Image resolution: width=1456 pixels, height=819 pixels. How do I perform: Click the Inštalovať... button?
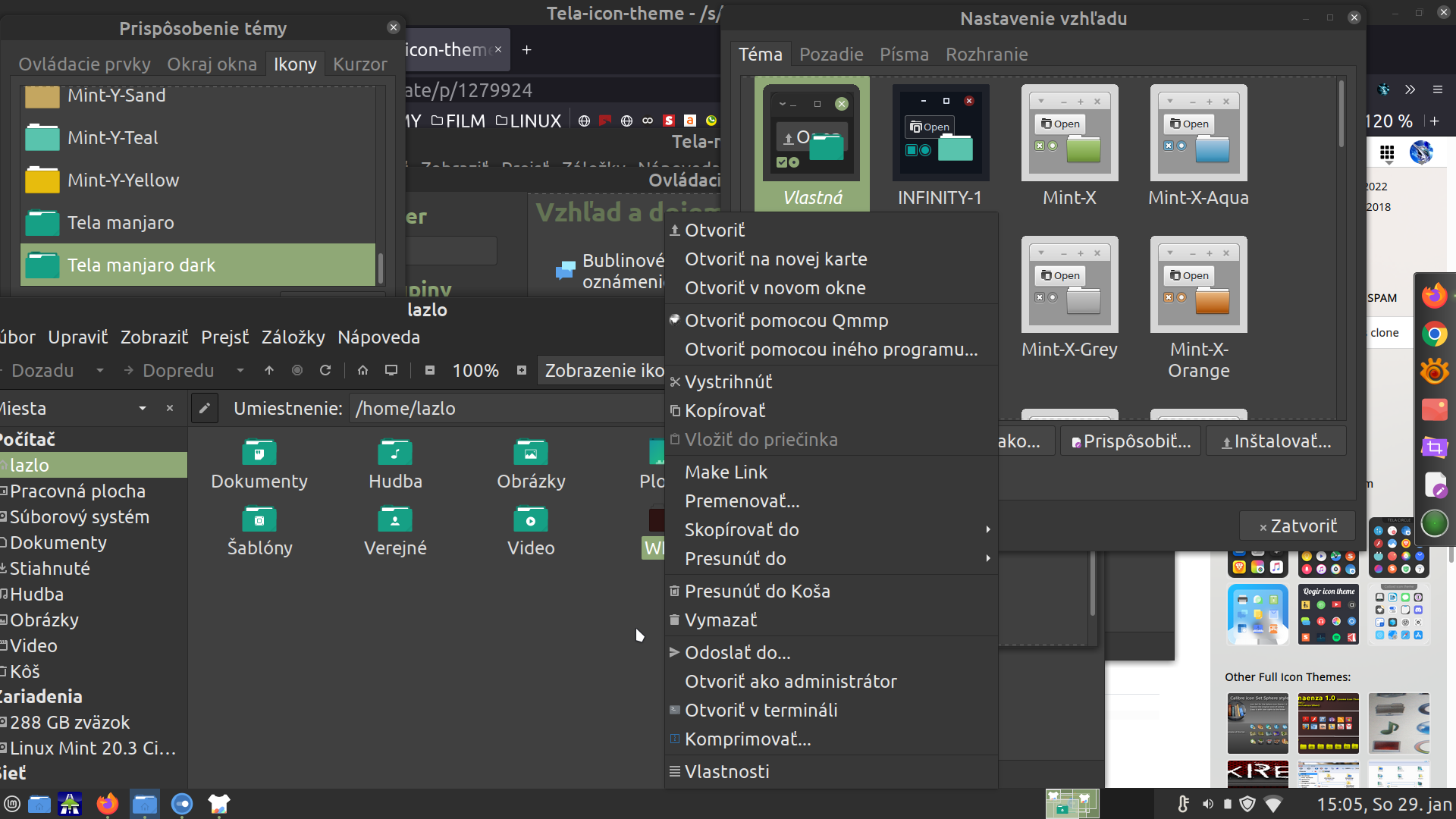coord(1276,441)
